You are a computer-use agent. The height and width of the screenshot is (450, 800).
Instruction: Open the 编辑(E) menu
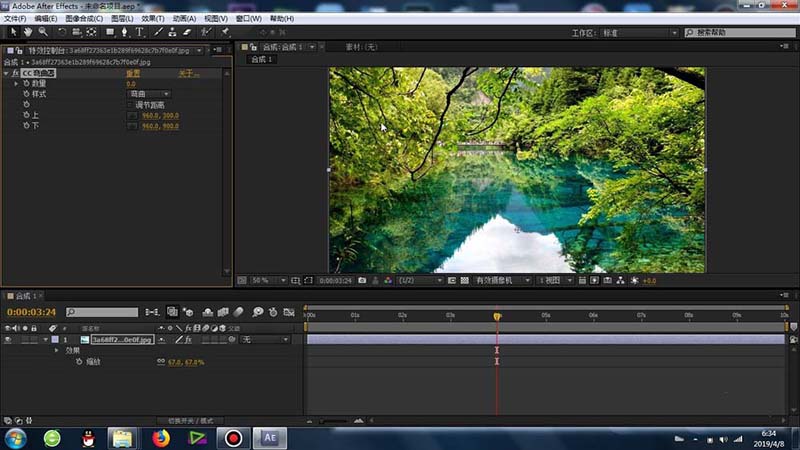45,18
